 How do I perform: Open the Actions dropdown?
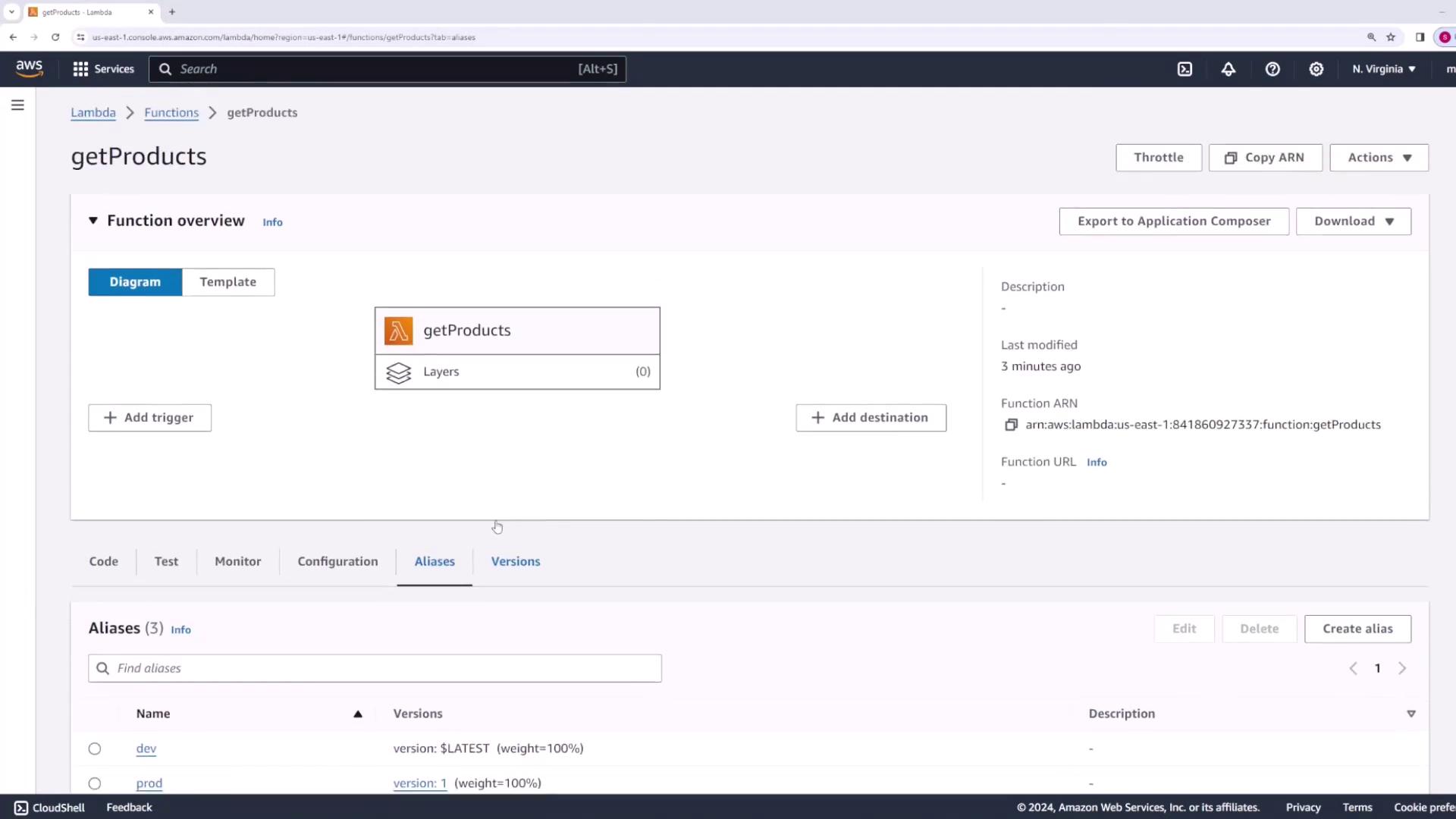tap(1379, 158)
